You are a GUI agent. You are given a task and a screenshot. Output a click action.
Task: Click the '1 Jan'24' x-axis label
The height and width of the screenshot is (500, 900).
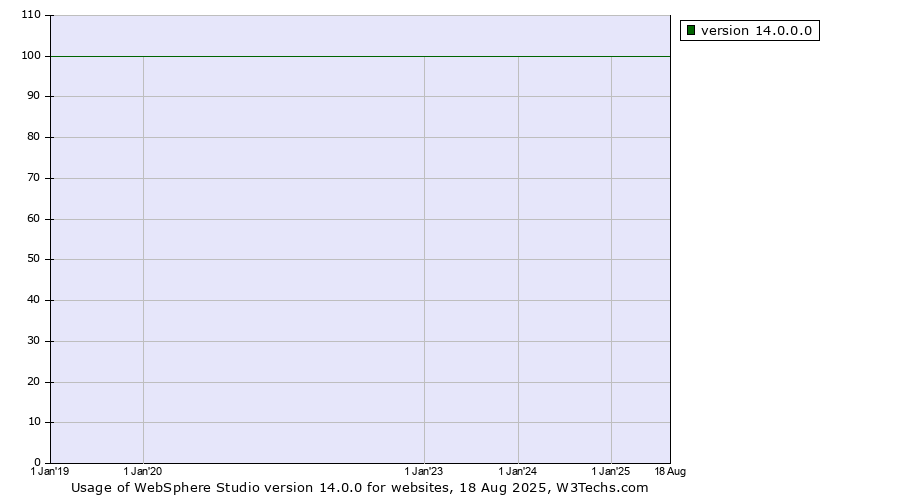pos(518,471)
